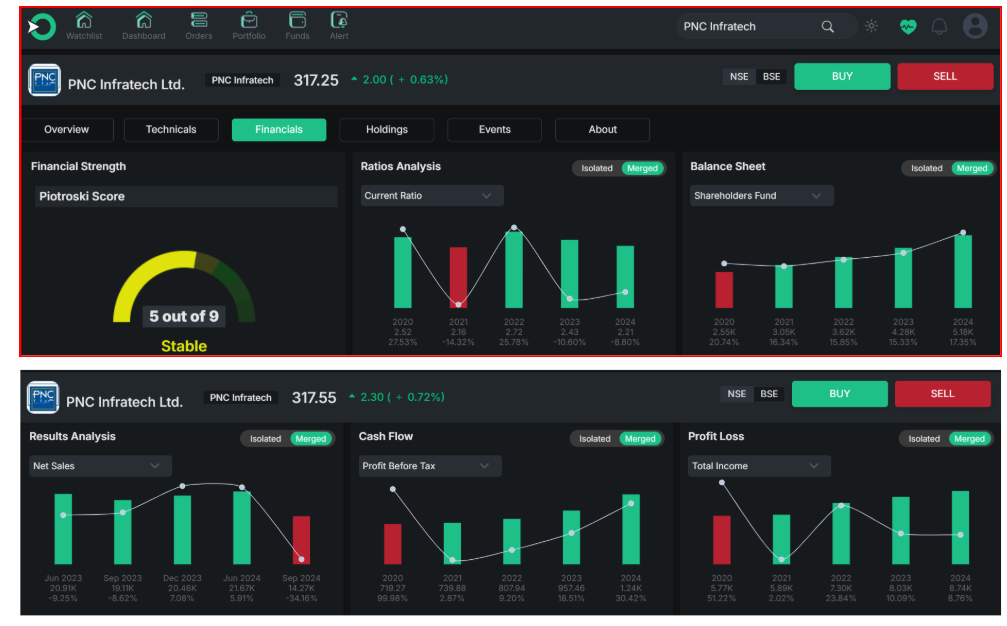
Task: Open the Funds nav icon
Action: point(297,26)
